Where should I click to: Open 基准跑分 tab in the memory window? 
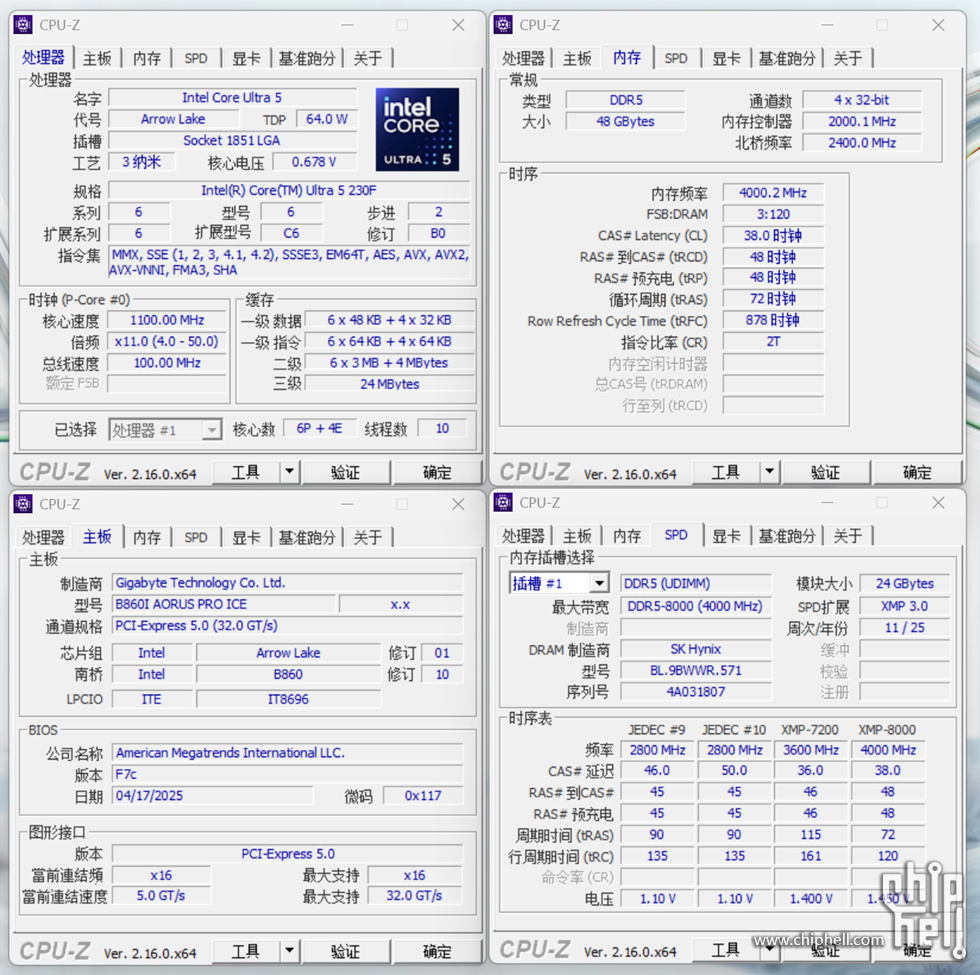787,59
